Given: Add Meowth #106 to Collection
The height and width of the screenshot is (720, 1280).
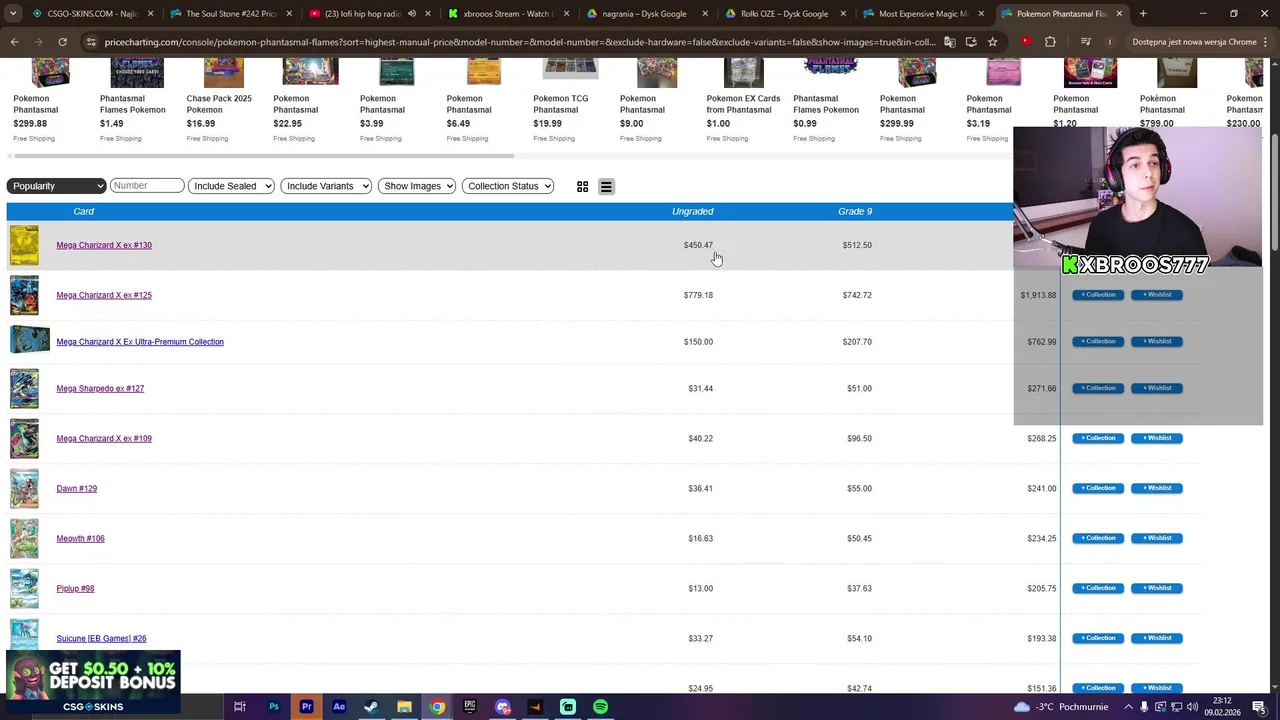Looking at the screenshot, I should pos(1098,538).
